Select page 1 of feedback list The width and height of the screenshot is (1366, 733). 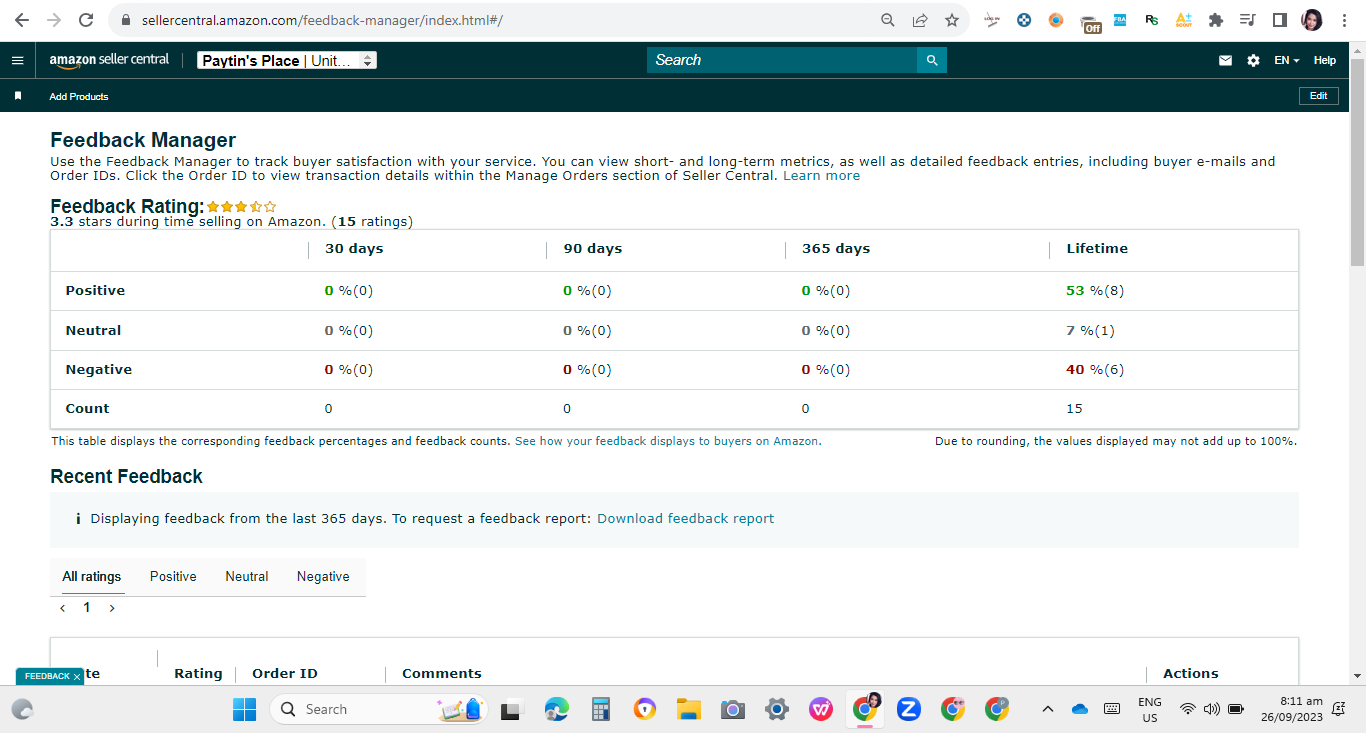point(87,608)
